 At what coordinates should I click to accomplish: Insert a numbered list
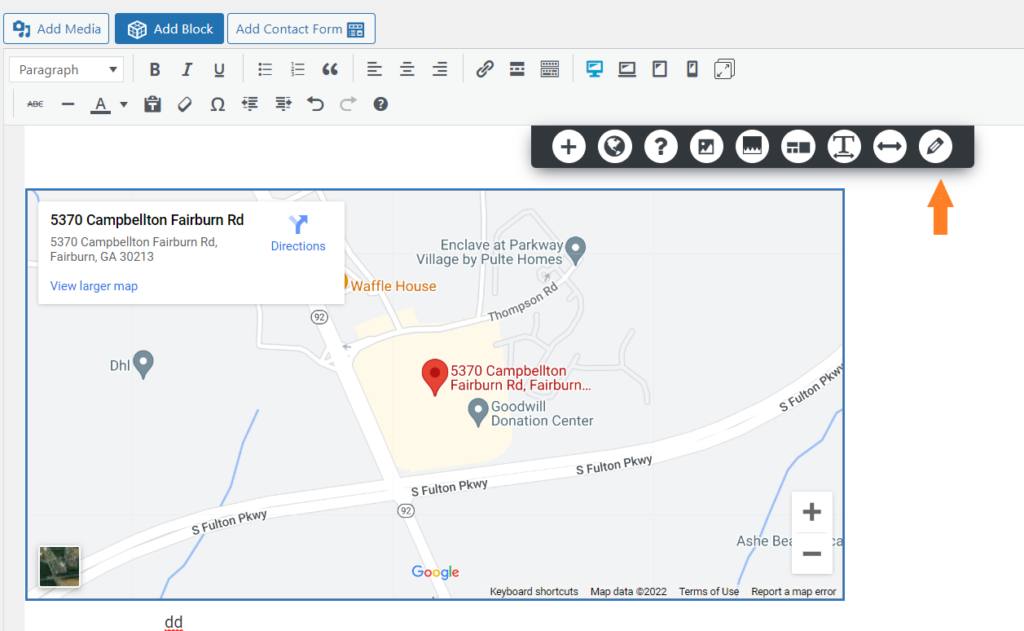(297, 69)
